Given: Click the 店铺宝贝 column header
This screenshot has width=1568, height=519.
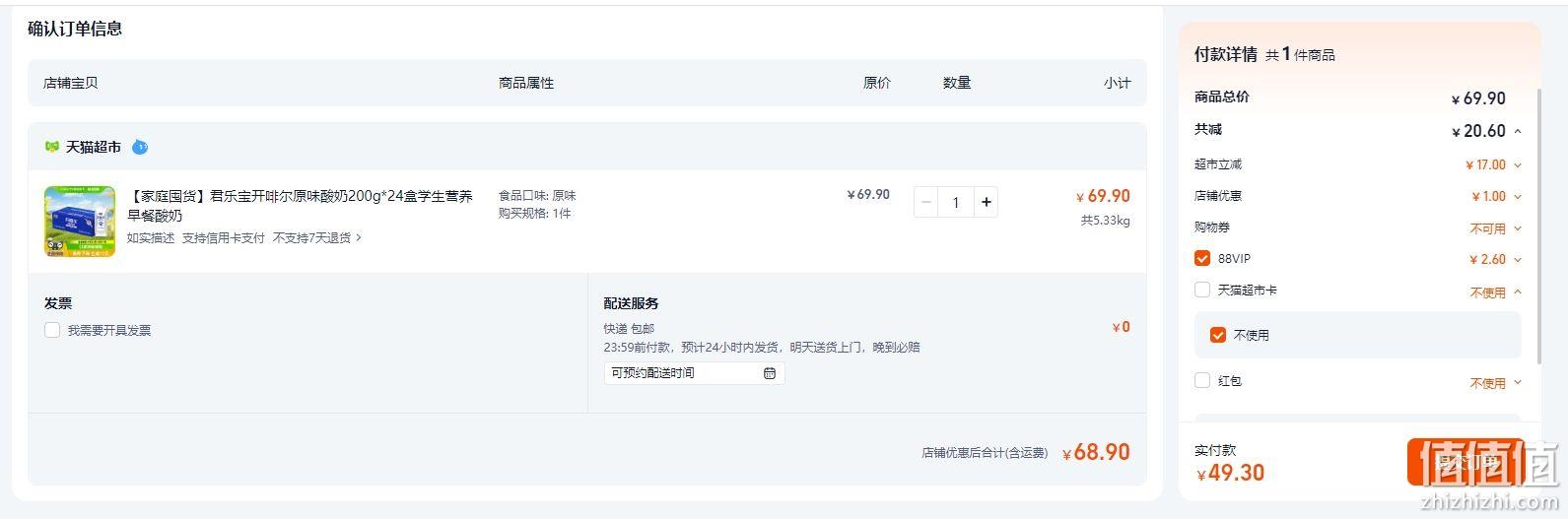Looking at the screenshot, I should click(71, 83).
